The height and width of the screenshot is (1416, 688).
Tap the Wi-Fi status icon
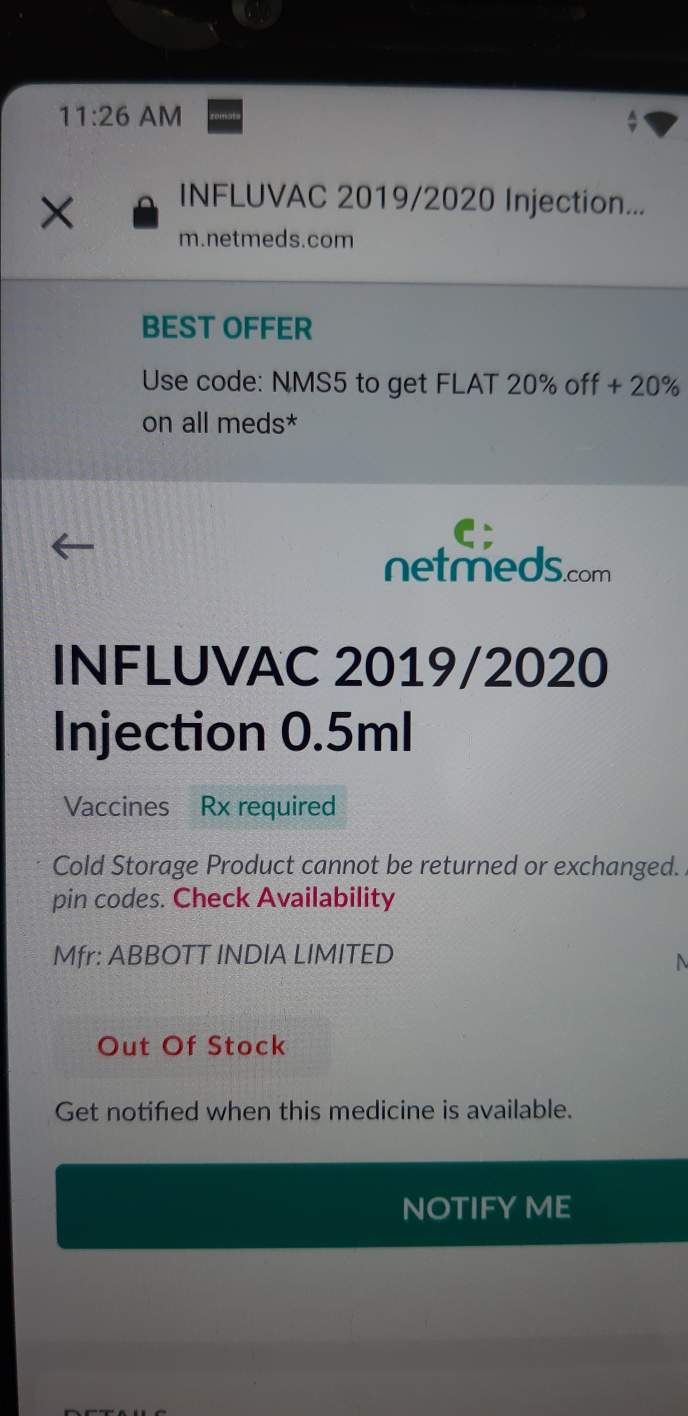tap(661, 123)
